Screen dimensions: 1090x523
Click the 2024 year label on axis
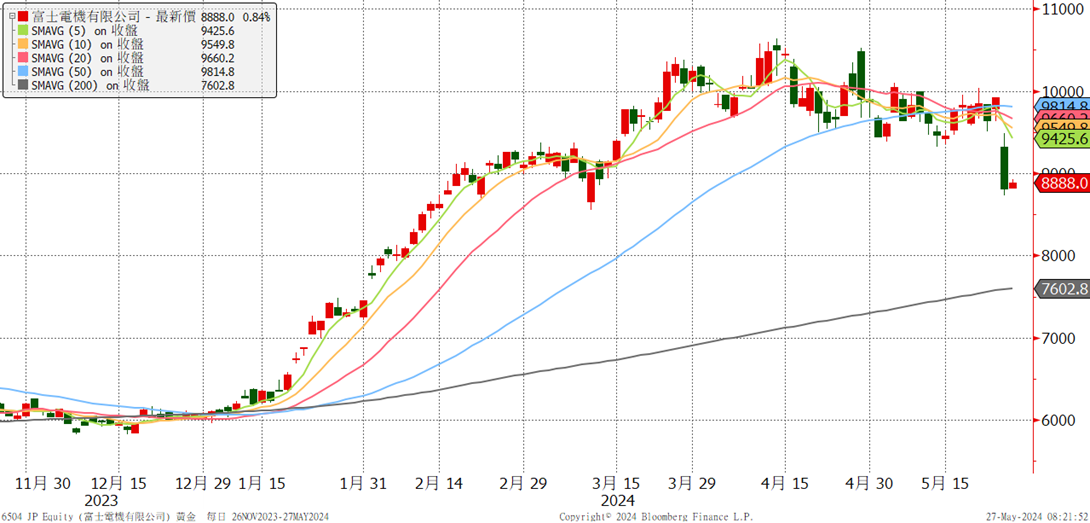point(620,500)
